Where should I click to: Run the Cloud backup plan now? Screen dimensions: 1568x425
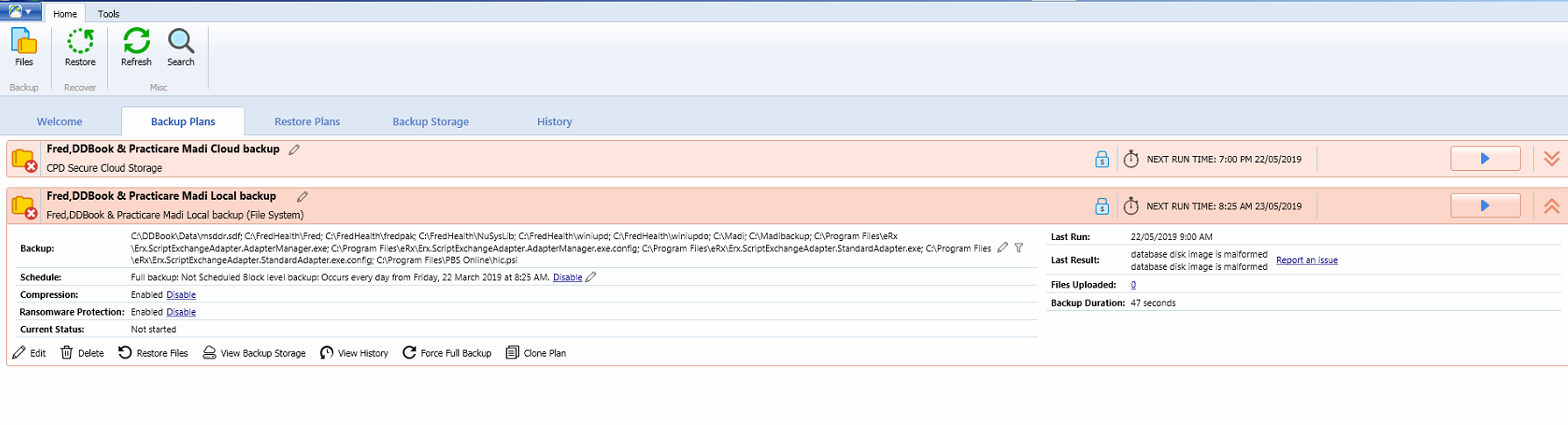(x=1485, y=159)
